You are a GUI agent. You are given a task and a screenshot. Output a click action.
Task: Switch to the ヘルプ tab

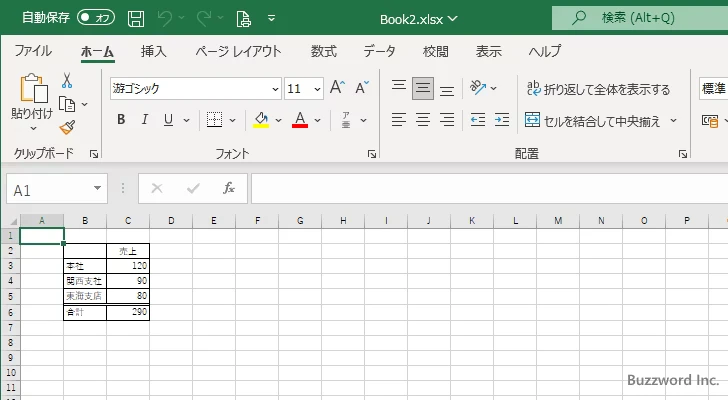[545, 51]
